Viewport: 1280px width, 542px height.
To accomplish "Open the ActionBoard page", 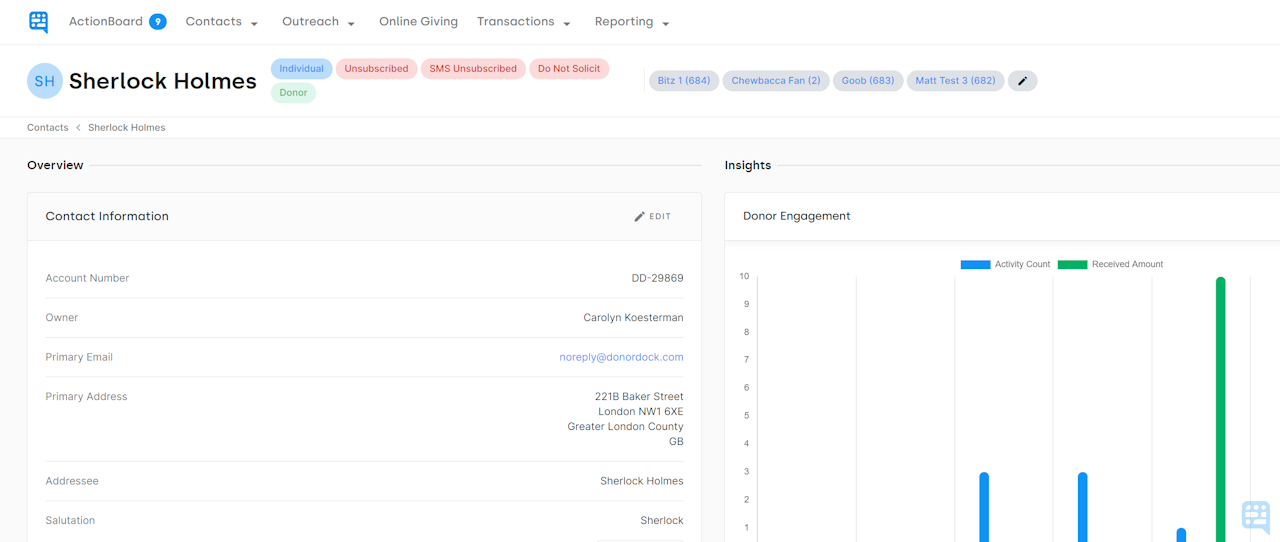I will (x=106, y=21).
